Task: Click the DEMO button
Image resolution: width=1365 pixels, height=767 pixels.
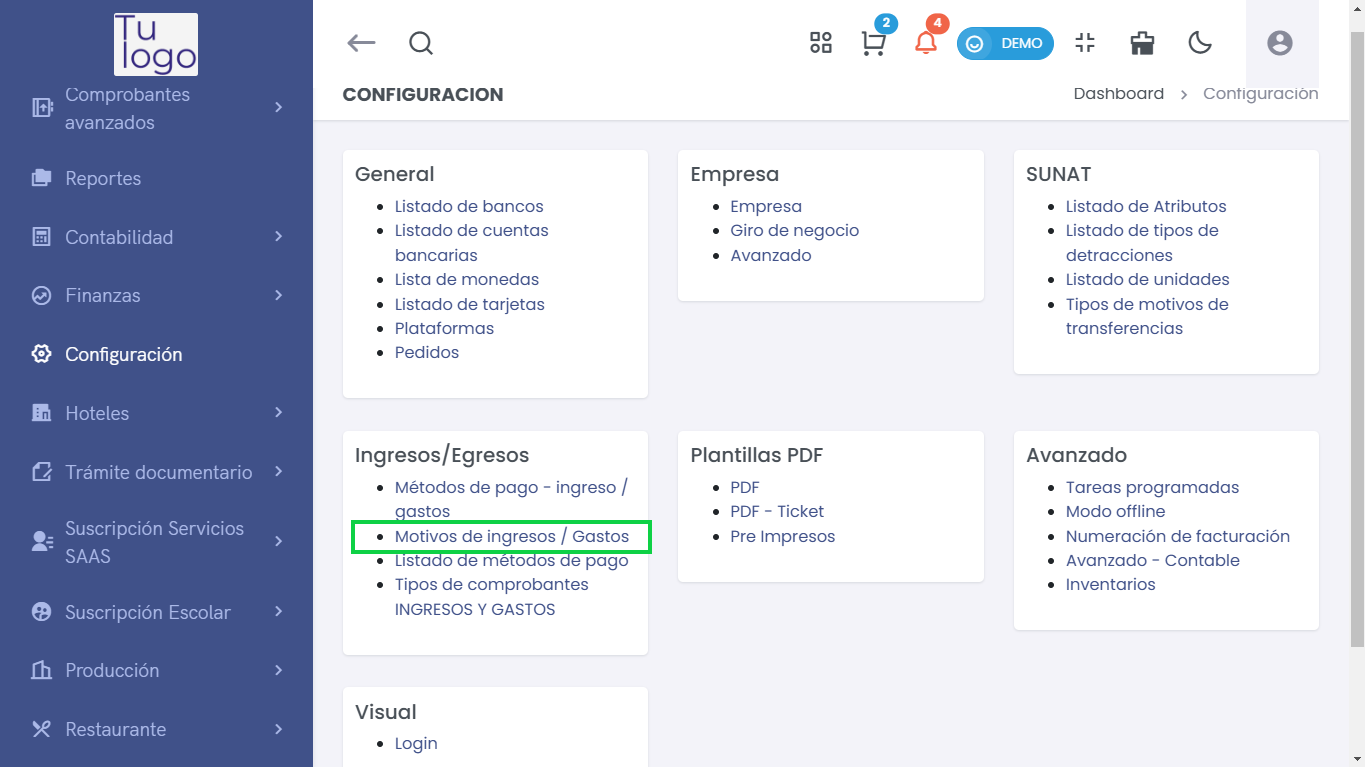Action: [x=1005, y=43]
